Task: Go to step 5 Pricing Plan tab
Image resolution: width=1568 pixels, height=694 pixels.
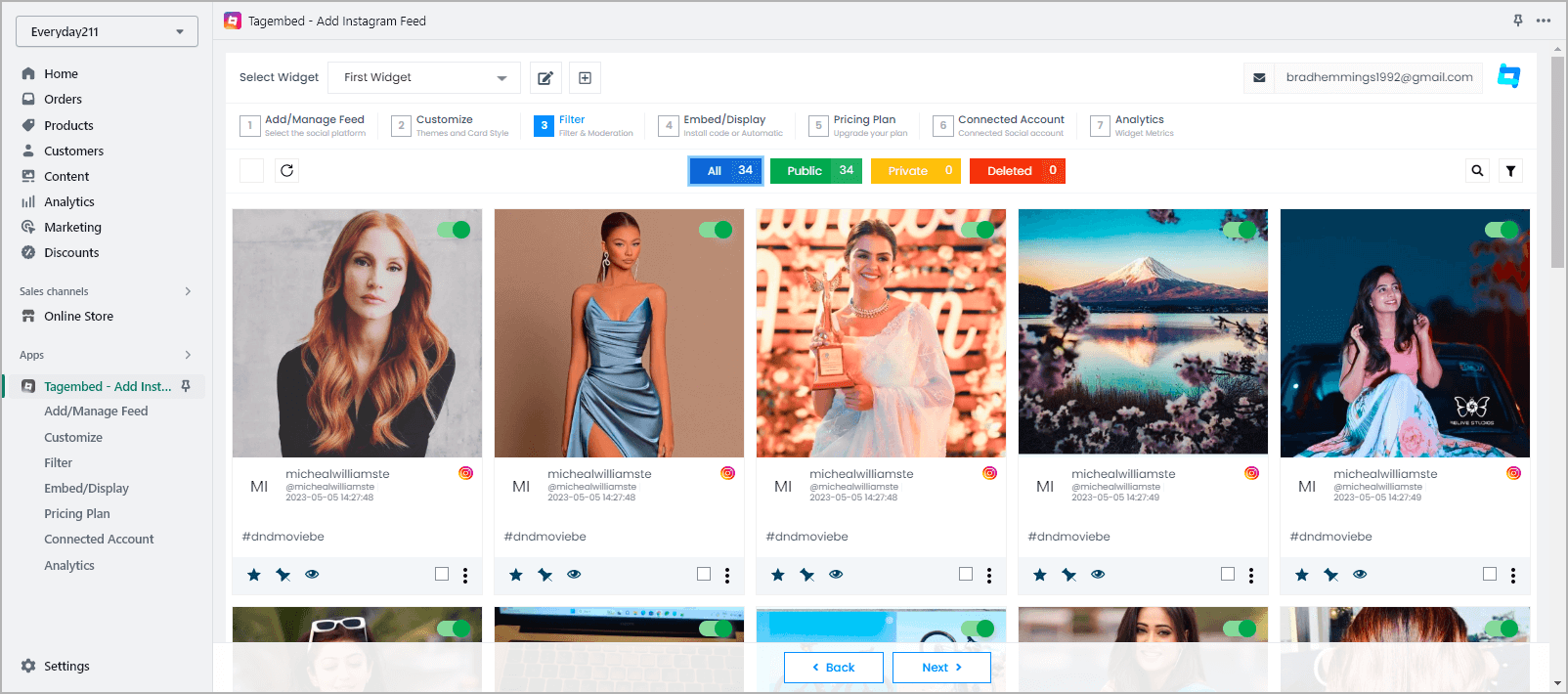Action: pyautogui.click(x=858, y=126)
